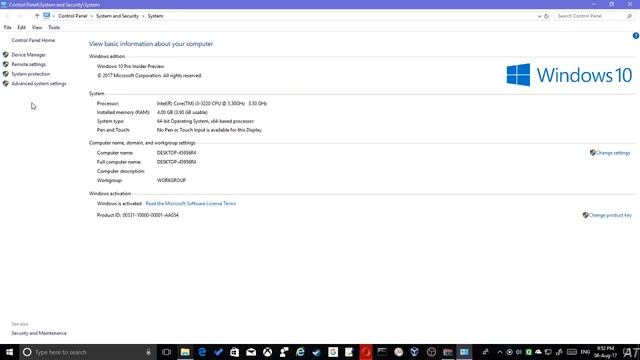Viewport: 640px width, 360px height.
Task: Click System in the breadcrumb path
Action: [156, 16]
